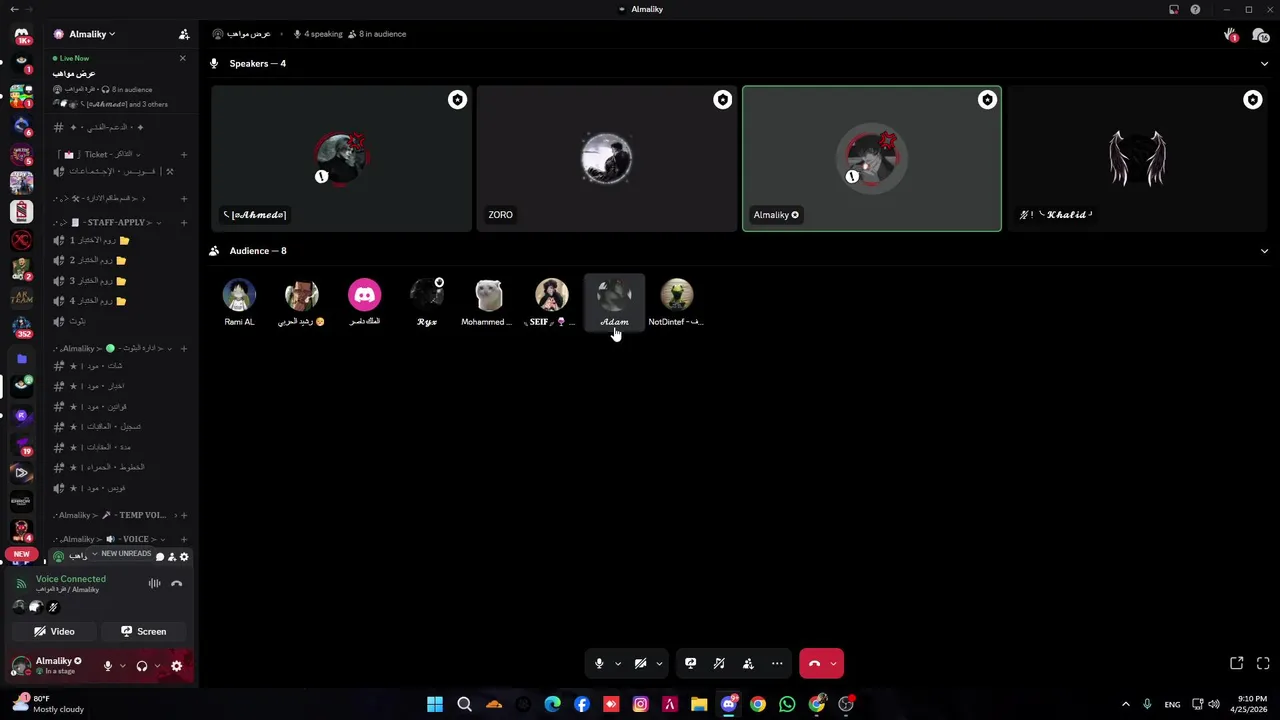Screen dimensions: 1280x720
Task: Mute microphone in the user panel
Action: [x=108, y=666]
